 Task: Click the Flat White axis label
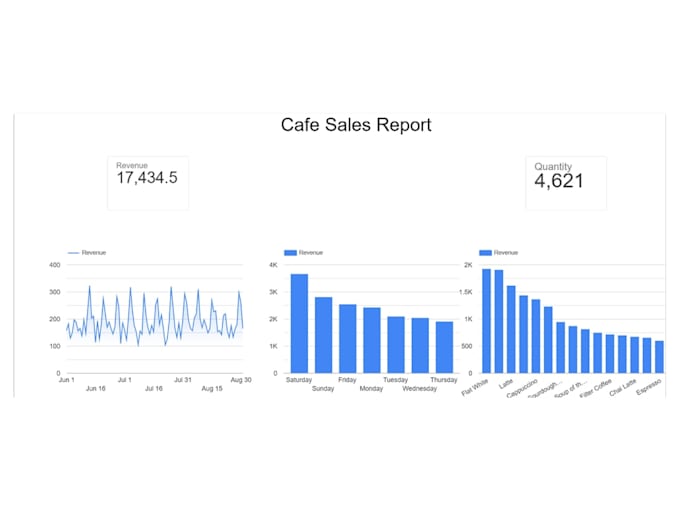475,387
